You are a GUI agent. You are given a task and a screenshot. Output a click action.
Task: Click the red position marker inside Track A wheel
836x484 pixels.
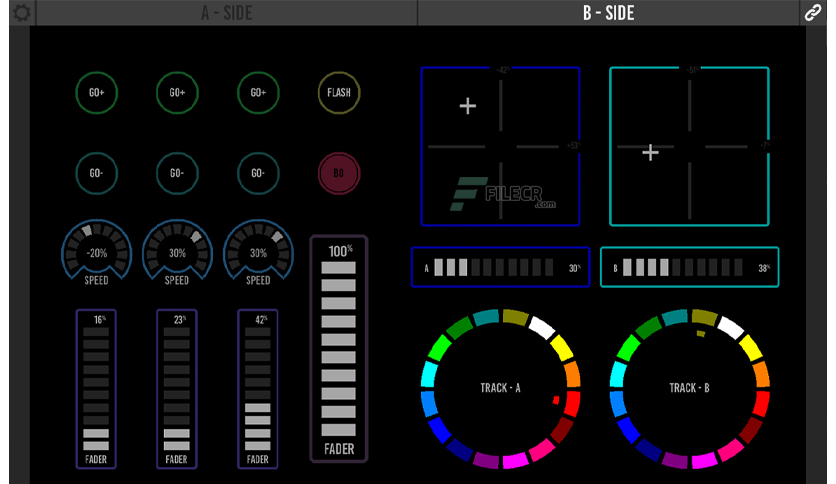pyautogui.click(x=556, y=400)
